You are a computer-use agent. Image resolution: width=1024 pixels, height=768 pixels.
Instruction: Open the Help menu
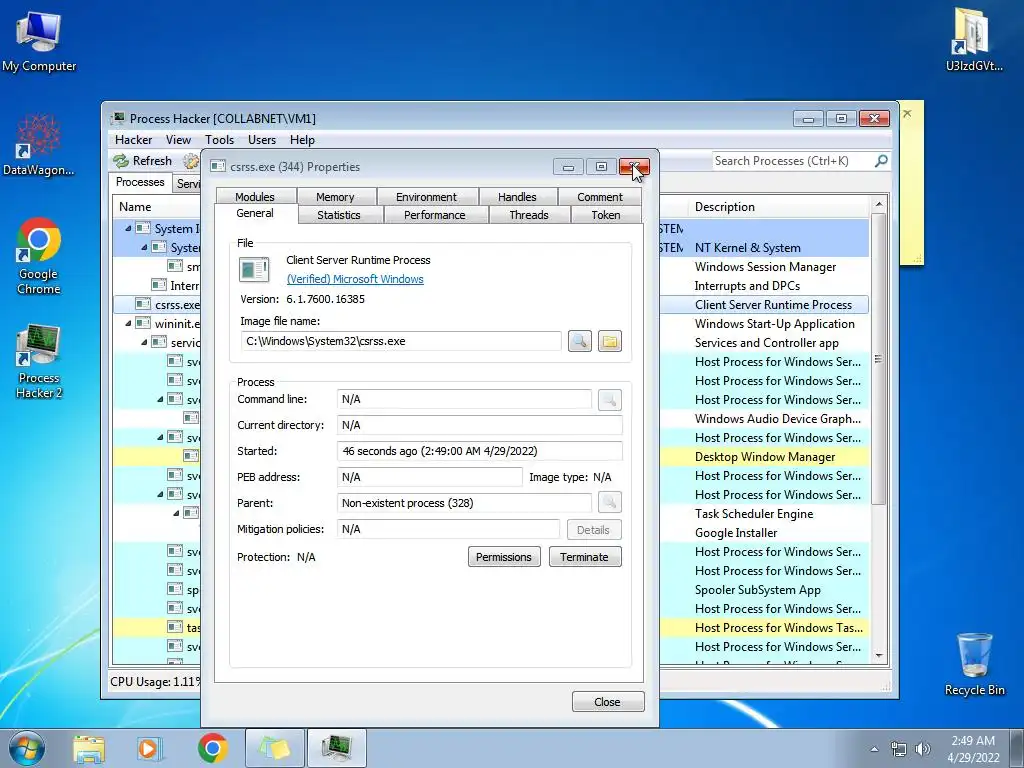click(x=302, y=140)
